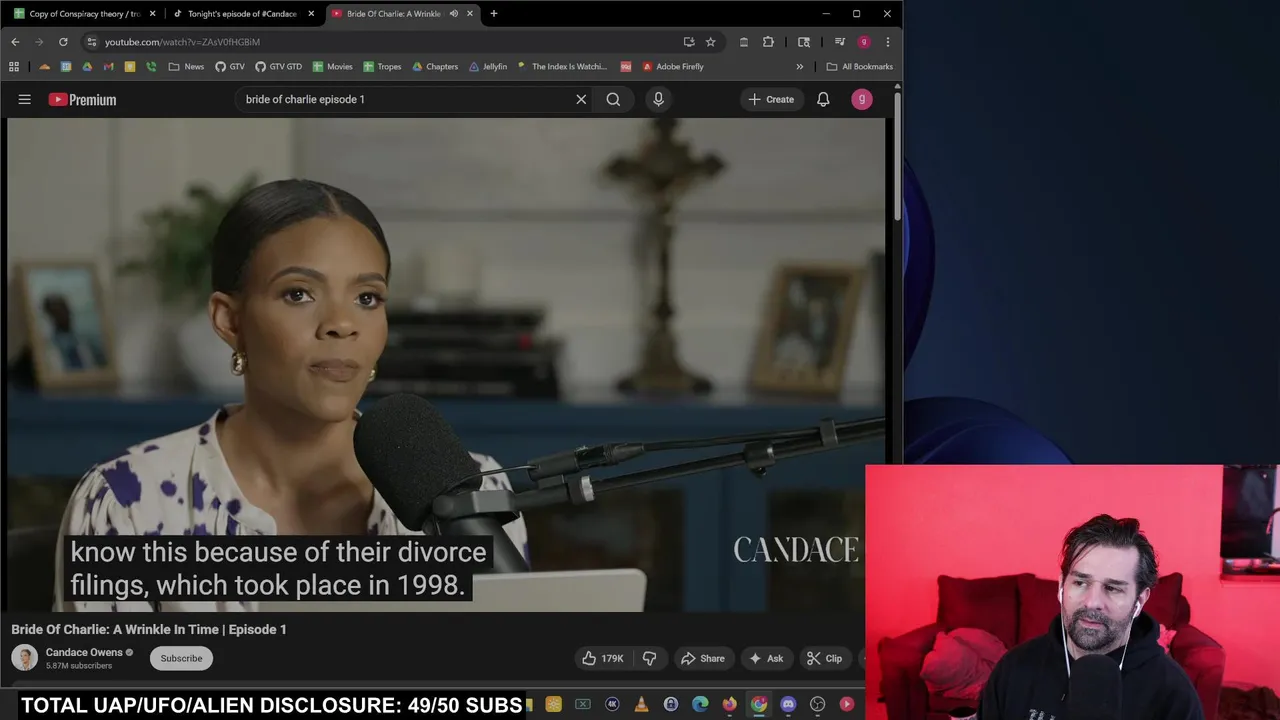This screenshot has width=1280, height=720.
Task: Bookmark this page with the star
Action: point(710,42)
